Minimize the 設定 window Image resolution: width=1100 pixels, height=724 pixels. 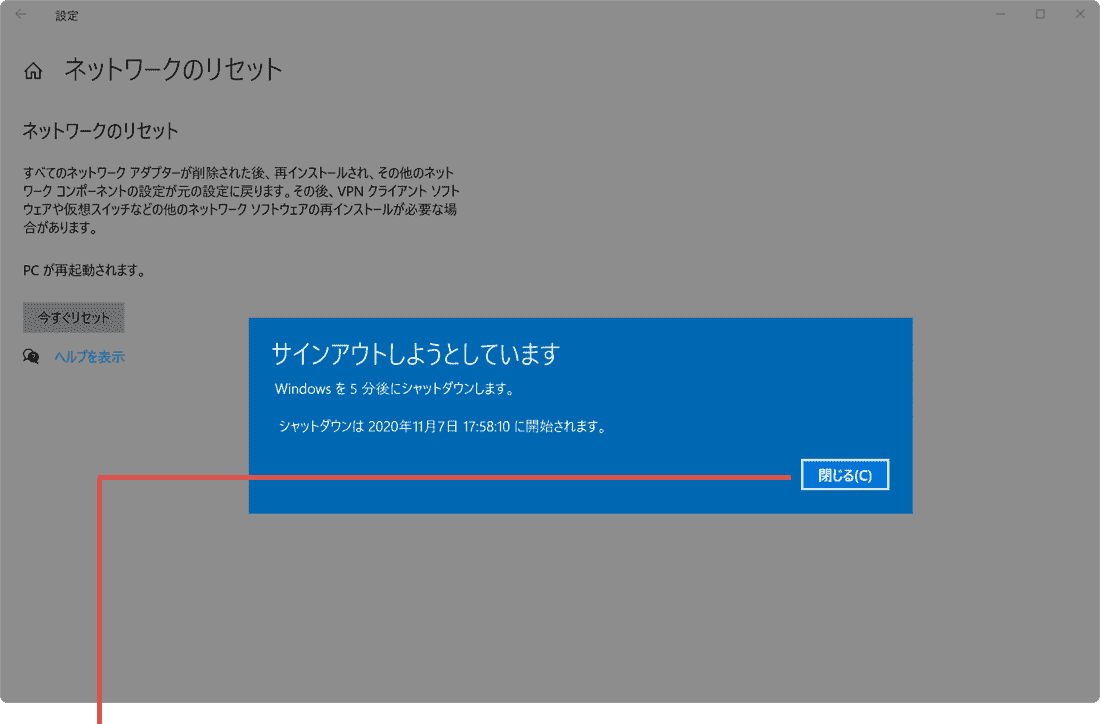(1001, 14)
